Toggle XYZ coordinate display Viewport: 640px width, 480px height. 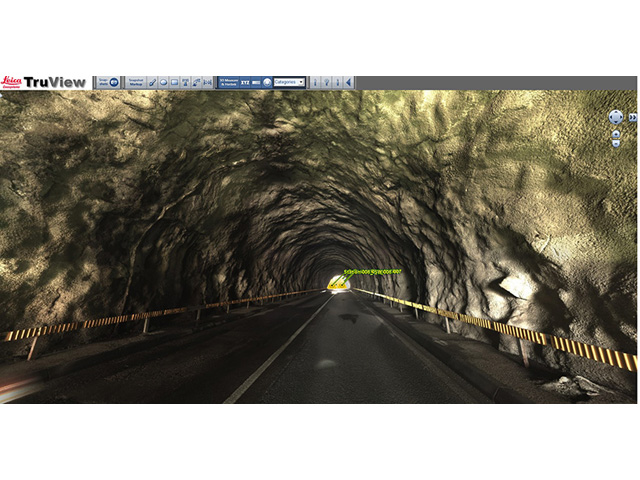click(244, 82)
